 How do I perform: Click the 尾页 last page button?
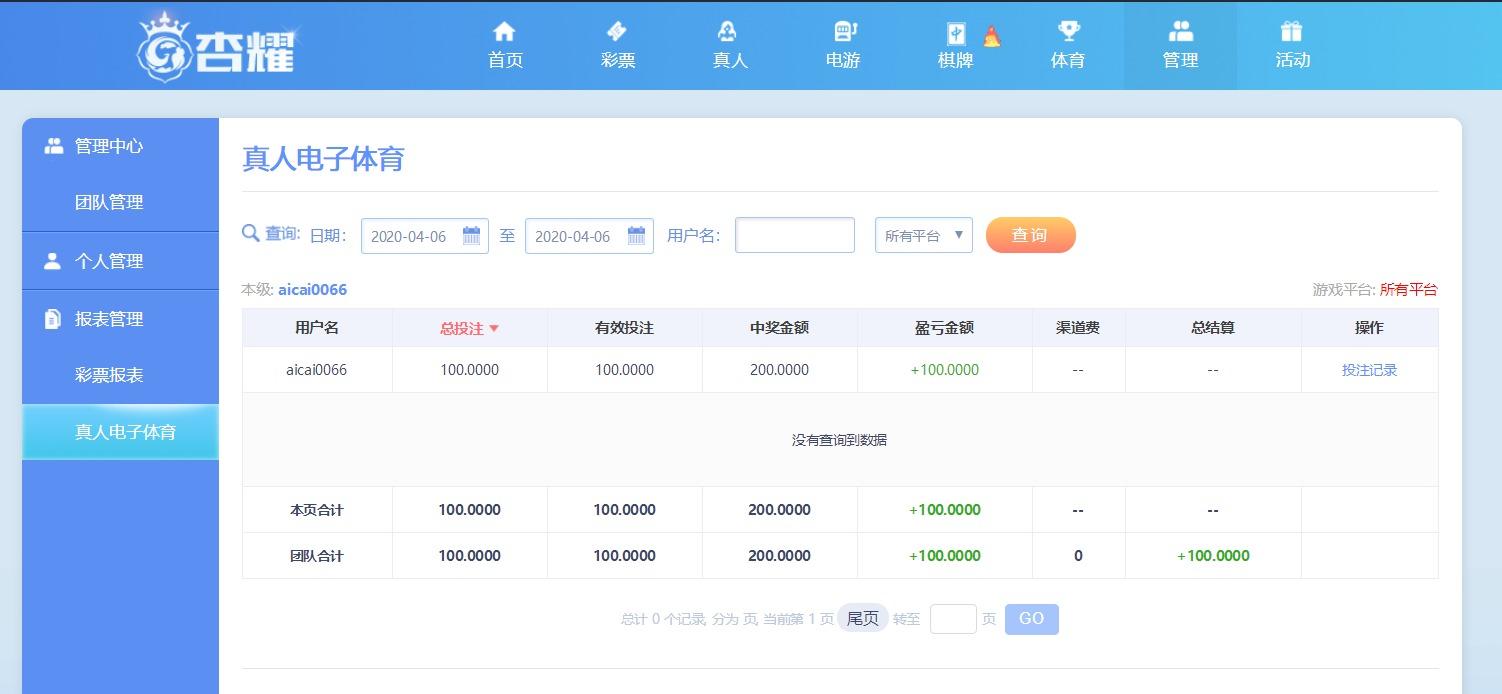tap(862, 619)
